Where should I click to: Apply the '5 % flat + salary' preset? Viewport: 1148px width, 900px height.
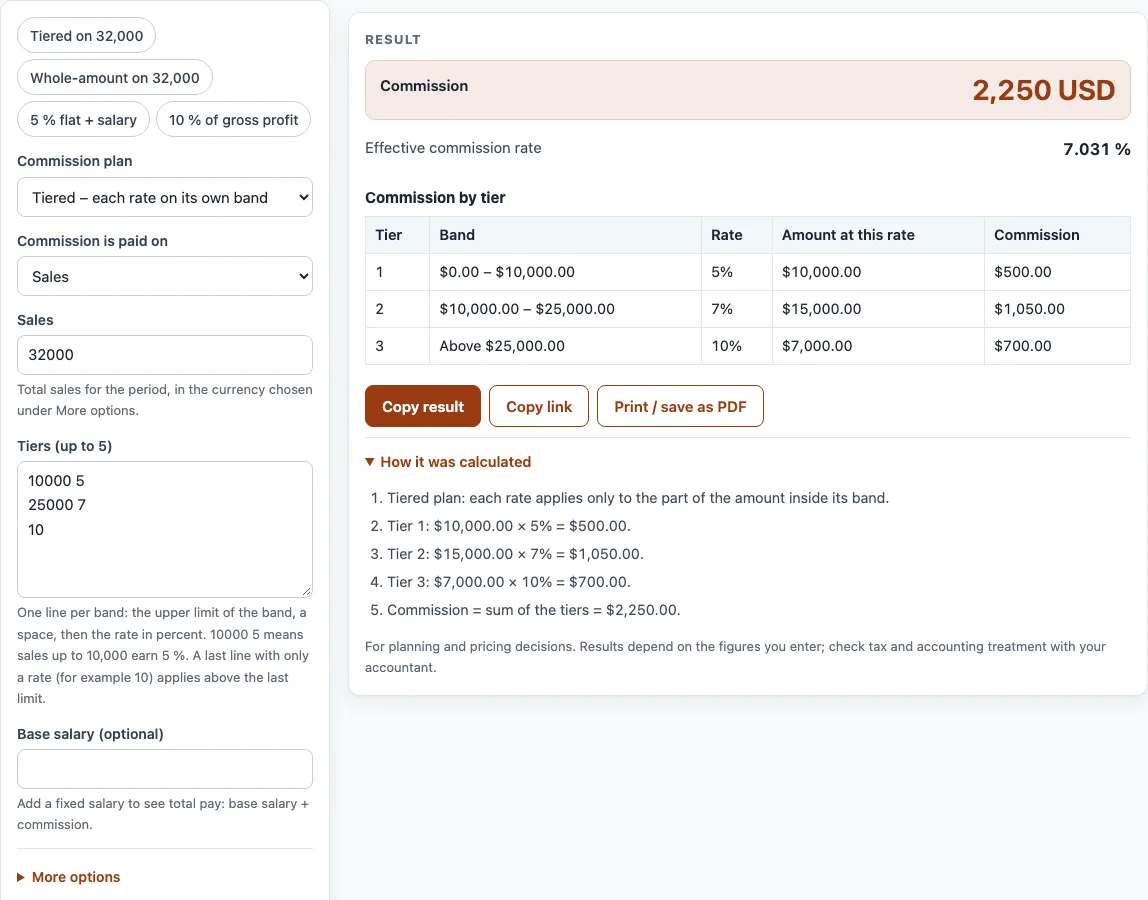click(x=83, y=119)
